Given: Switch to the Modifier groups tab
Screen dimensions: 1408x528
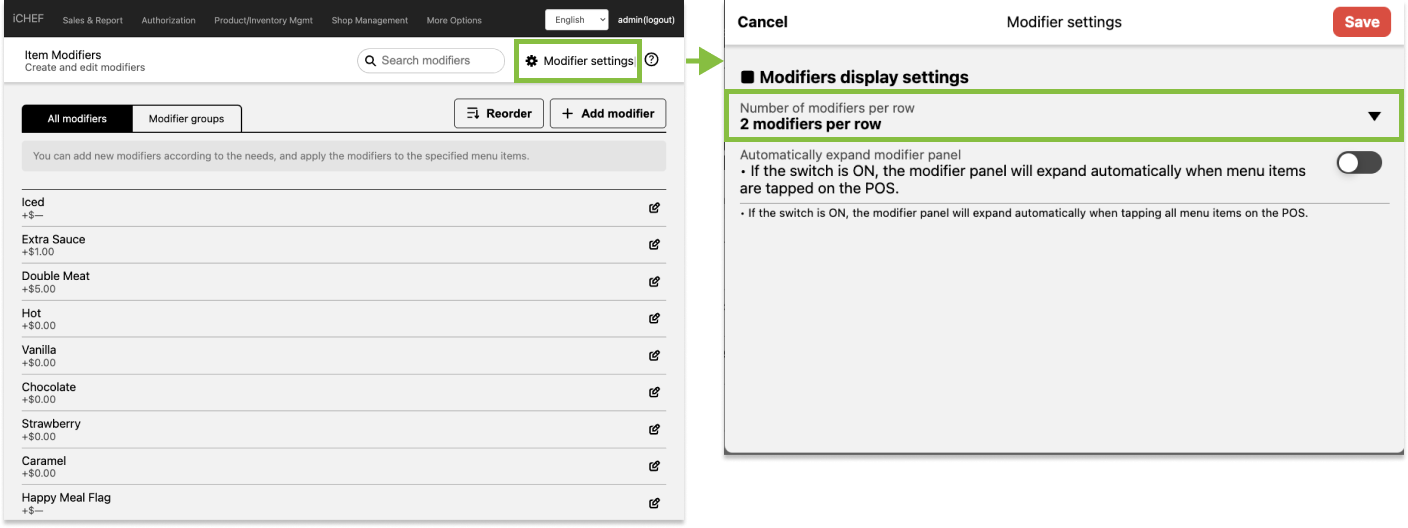Looking at the screenshot, I should 186,119.
